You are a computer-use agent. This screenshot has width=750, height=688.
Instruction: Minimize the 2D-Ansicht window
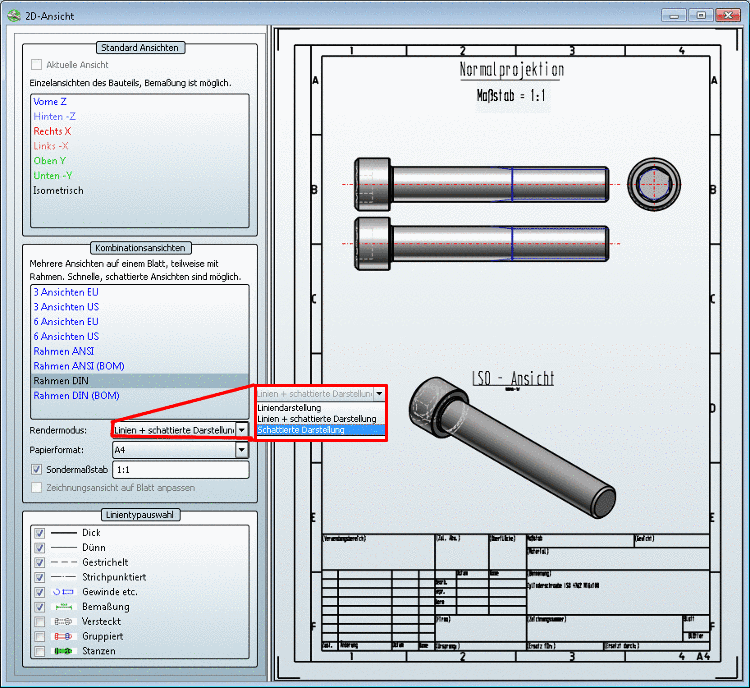coord(674,15)
